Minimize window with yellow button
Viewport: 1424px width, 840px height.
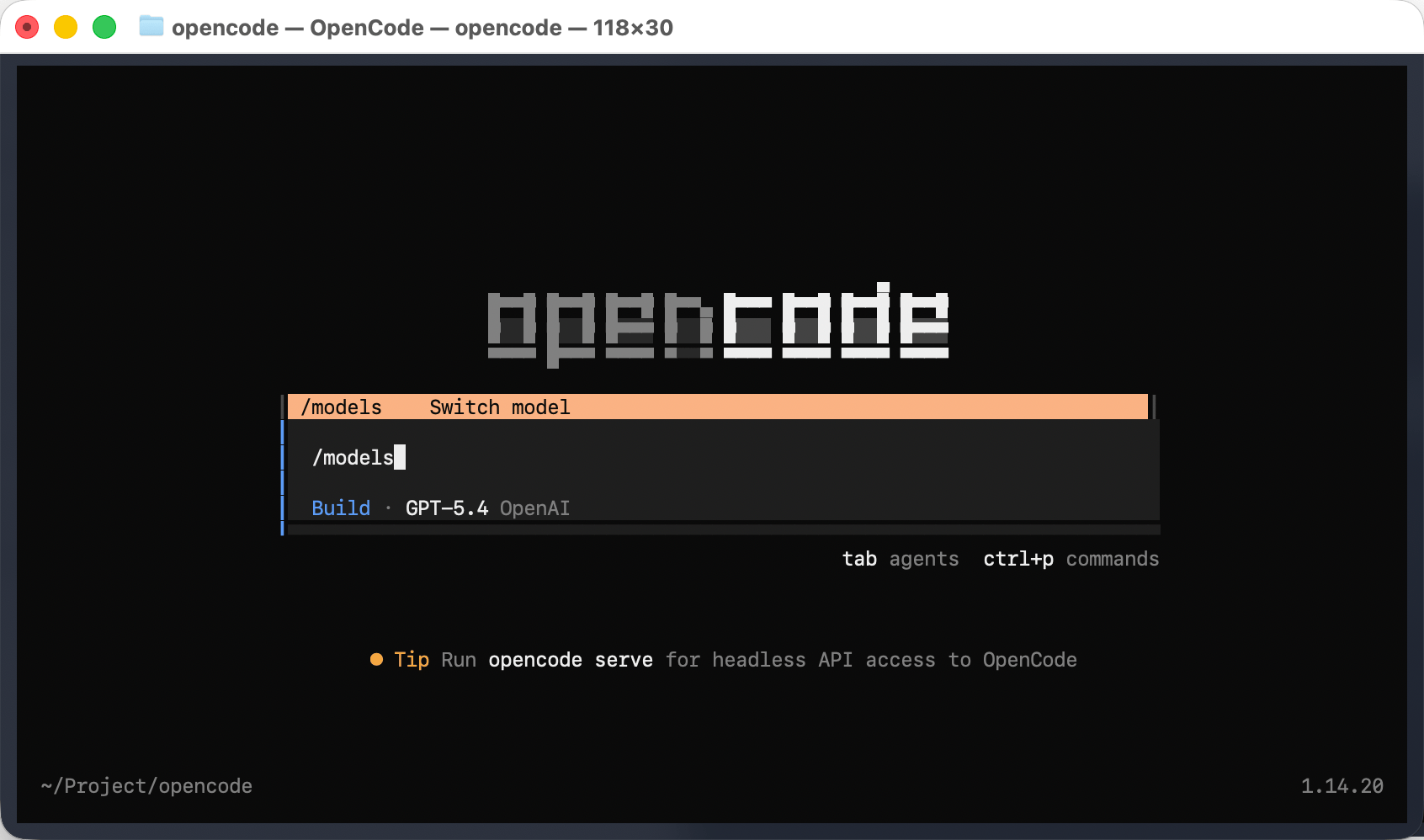pyautogui.click(x=66, y=27)
